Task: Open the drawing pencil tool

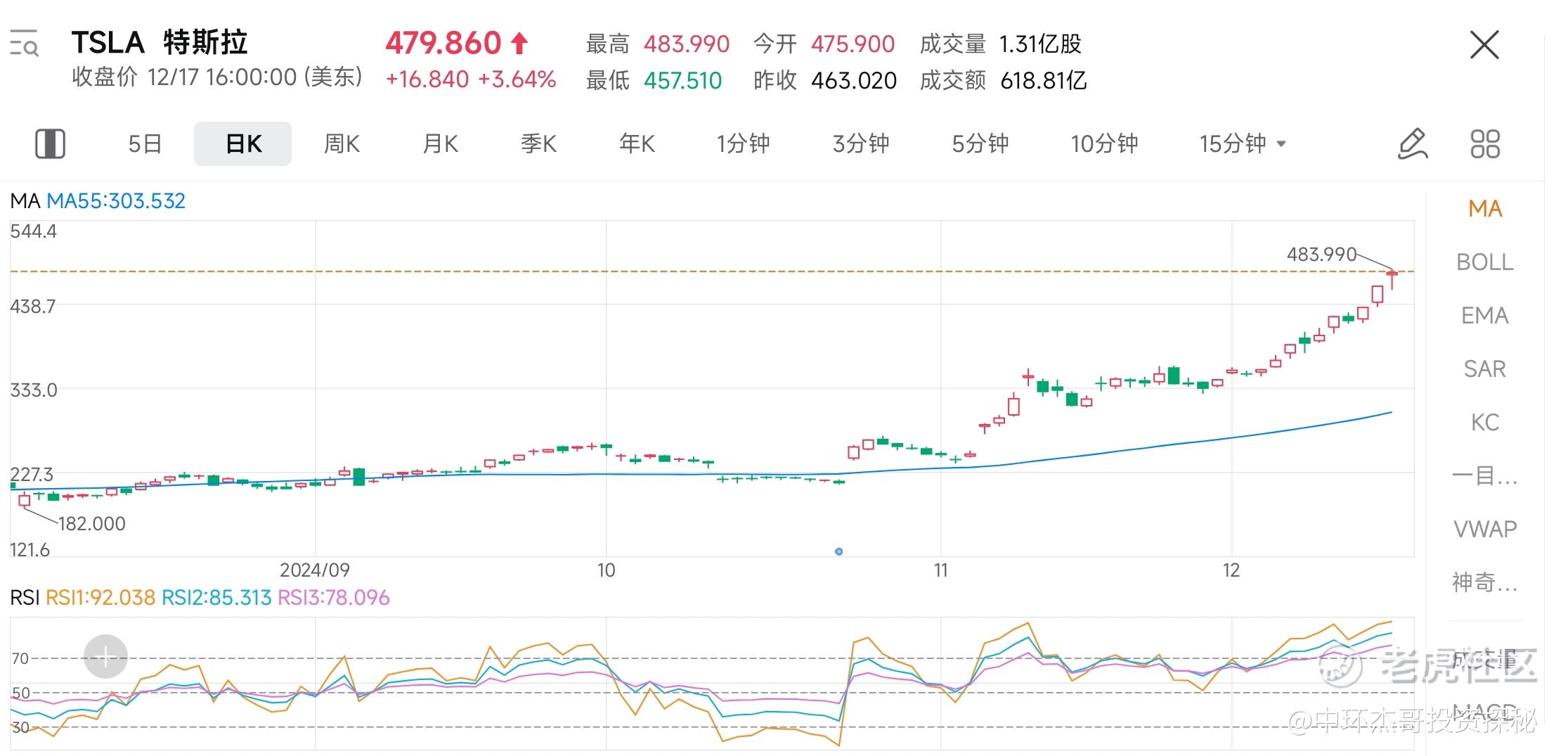Action: [x=1413, y=143]
